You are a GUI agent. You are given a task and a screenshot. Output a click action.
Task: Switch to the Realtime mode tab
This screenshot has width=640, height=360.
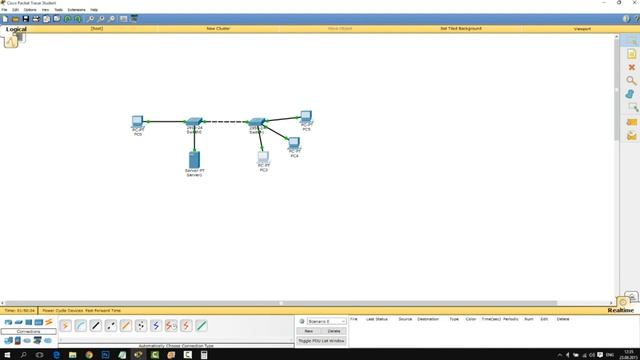[x=620, y=310]
